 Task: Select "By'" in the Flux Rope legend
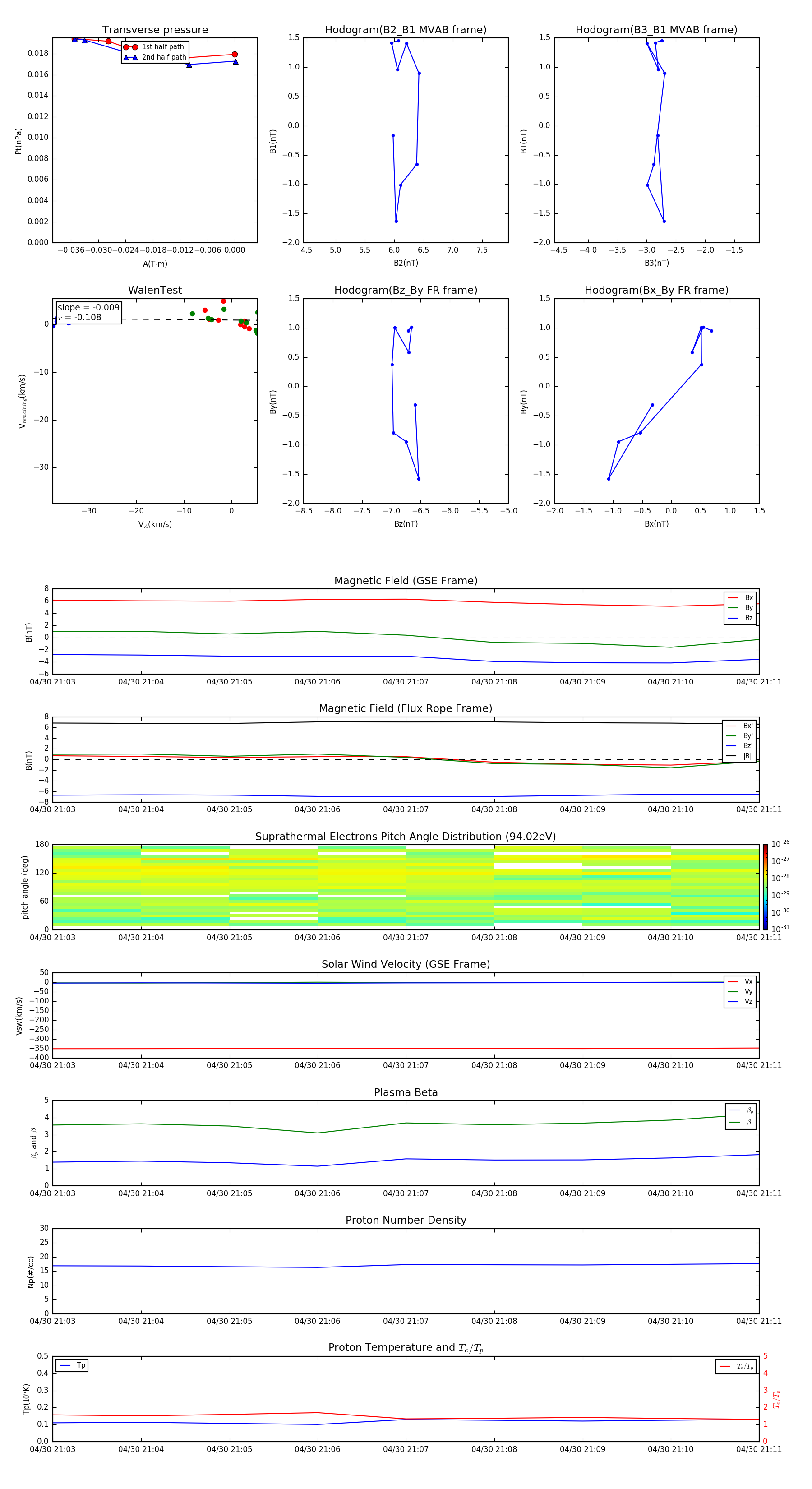tap(740, 736)
